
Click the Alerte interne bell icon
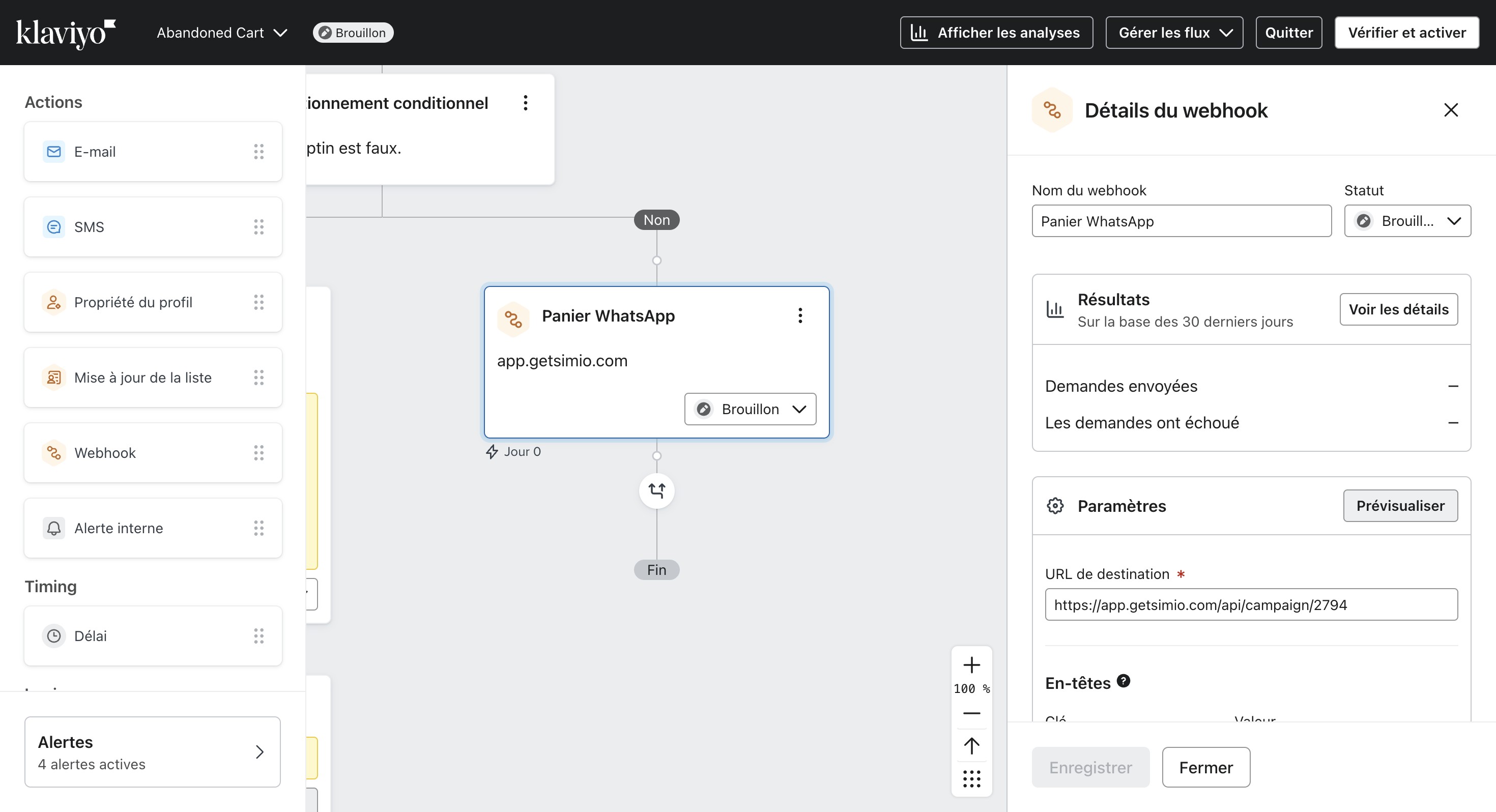pos(53,528)
